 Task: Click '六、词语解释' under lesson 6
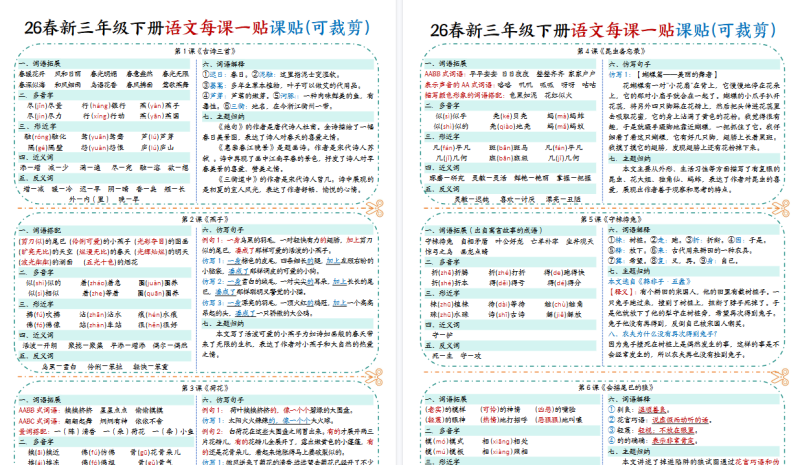click(x=630, y=399)
